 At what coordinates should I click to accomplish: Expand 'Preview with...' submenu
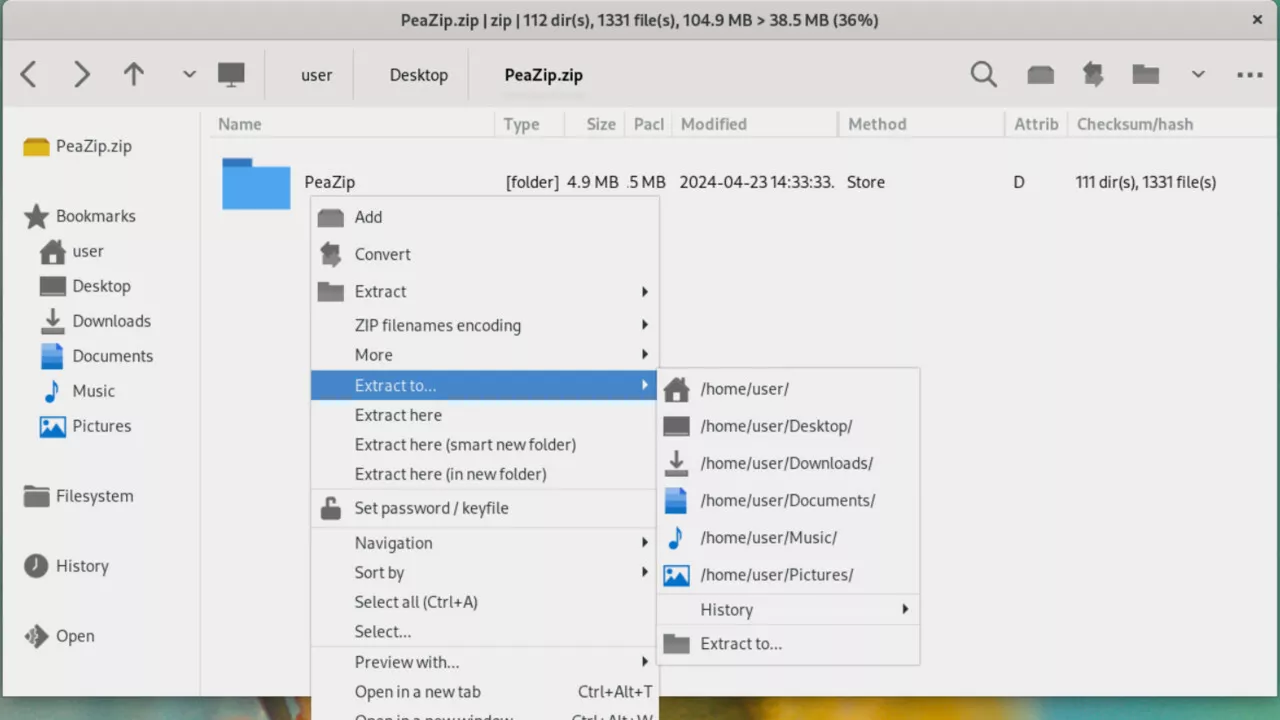485,662
